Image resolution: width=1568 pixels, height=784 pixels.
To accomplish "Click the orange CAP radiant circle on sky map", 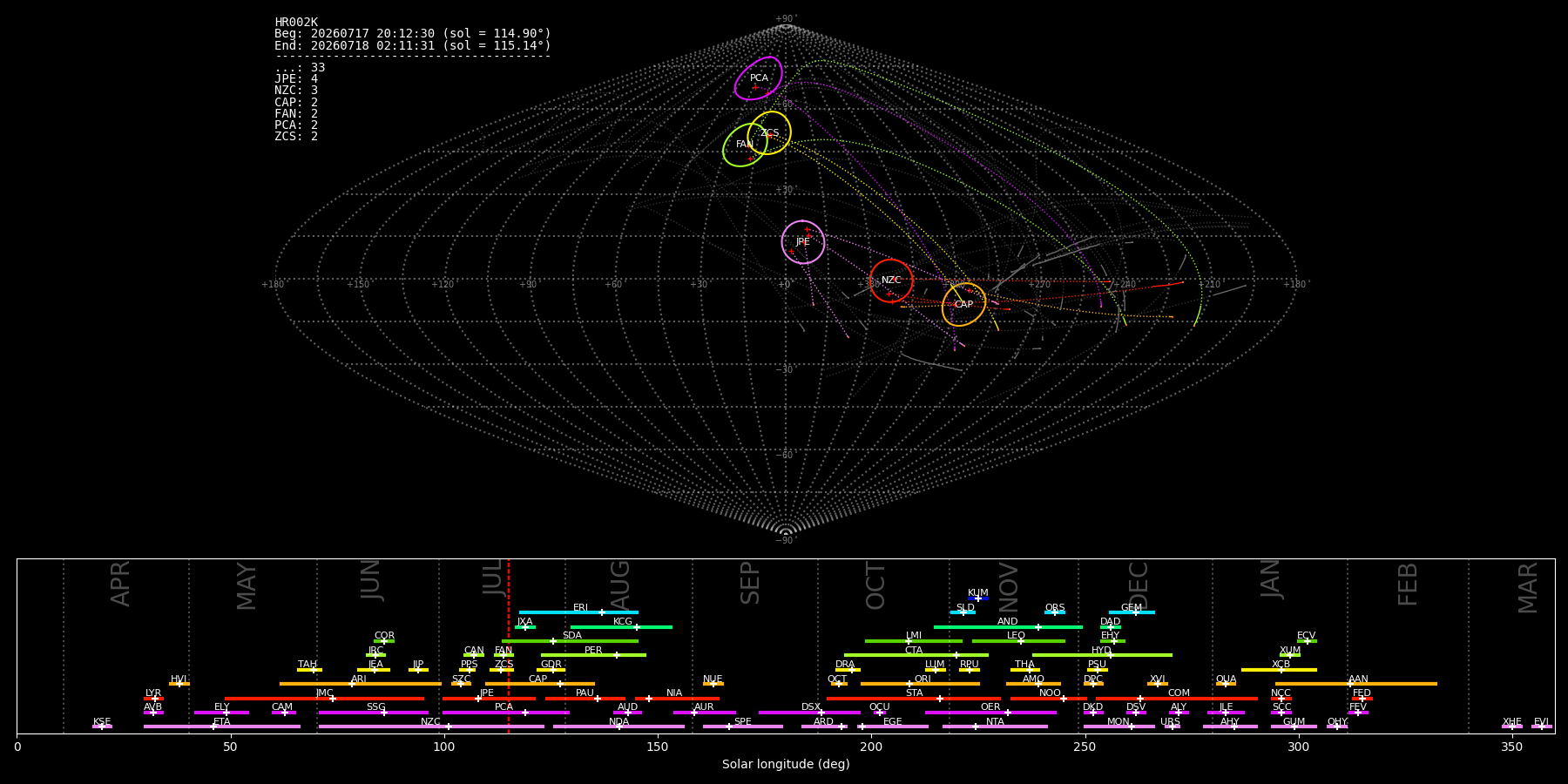I will [963, 305].
